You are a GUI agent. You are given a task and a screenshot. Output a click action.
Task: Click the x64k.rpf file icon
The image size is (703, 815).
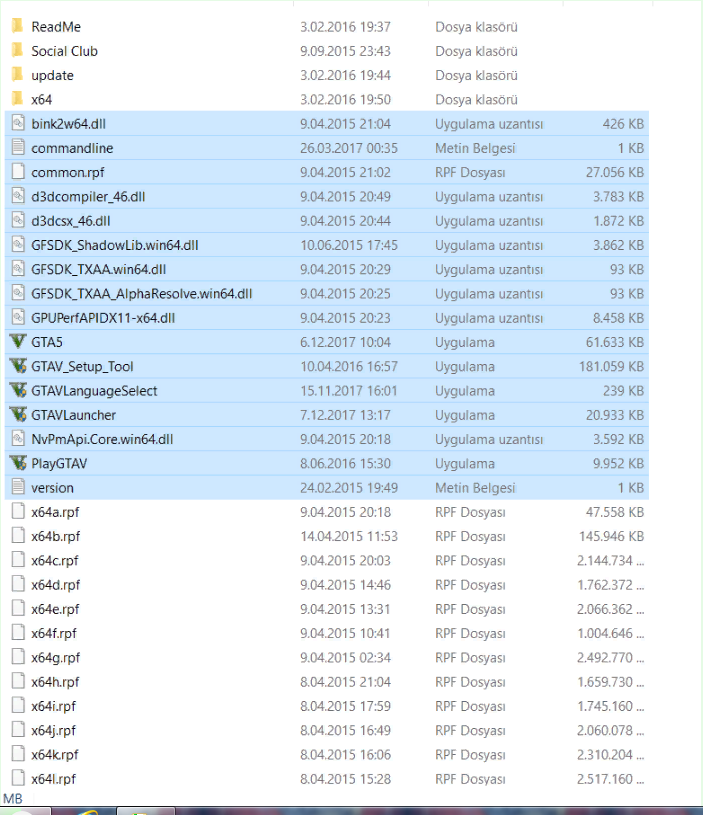click(x=18, y=754)
